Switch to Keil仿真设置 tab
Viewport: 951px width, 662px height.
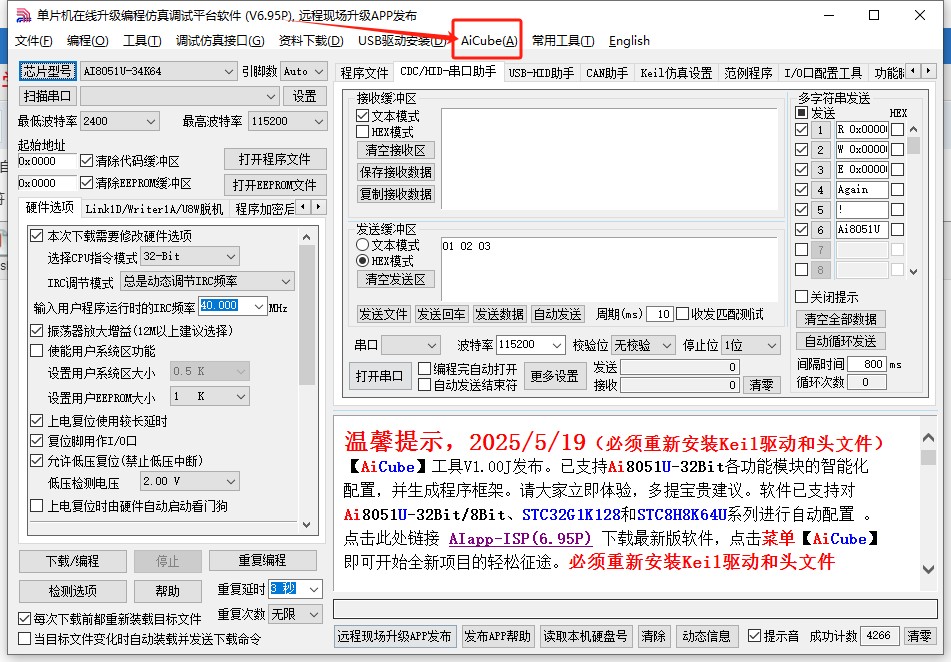(676, 73)
